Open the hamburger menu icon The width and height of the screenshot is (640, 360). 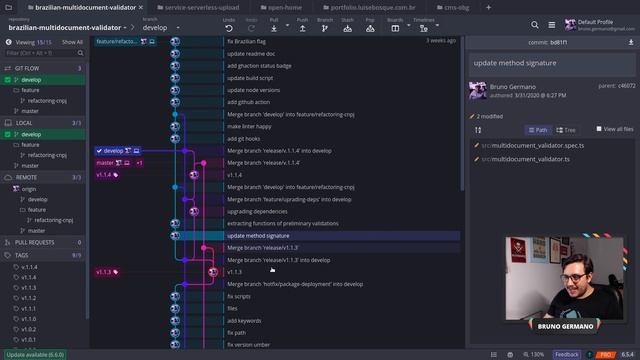(x=551, y=25)
